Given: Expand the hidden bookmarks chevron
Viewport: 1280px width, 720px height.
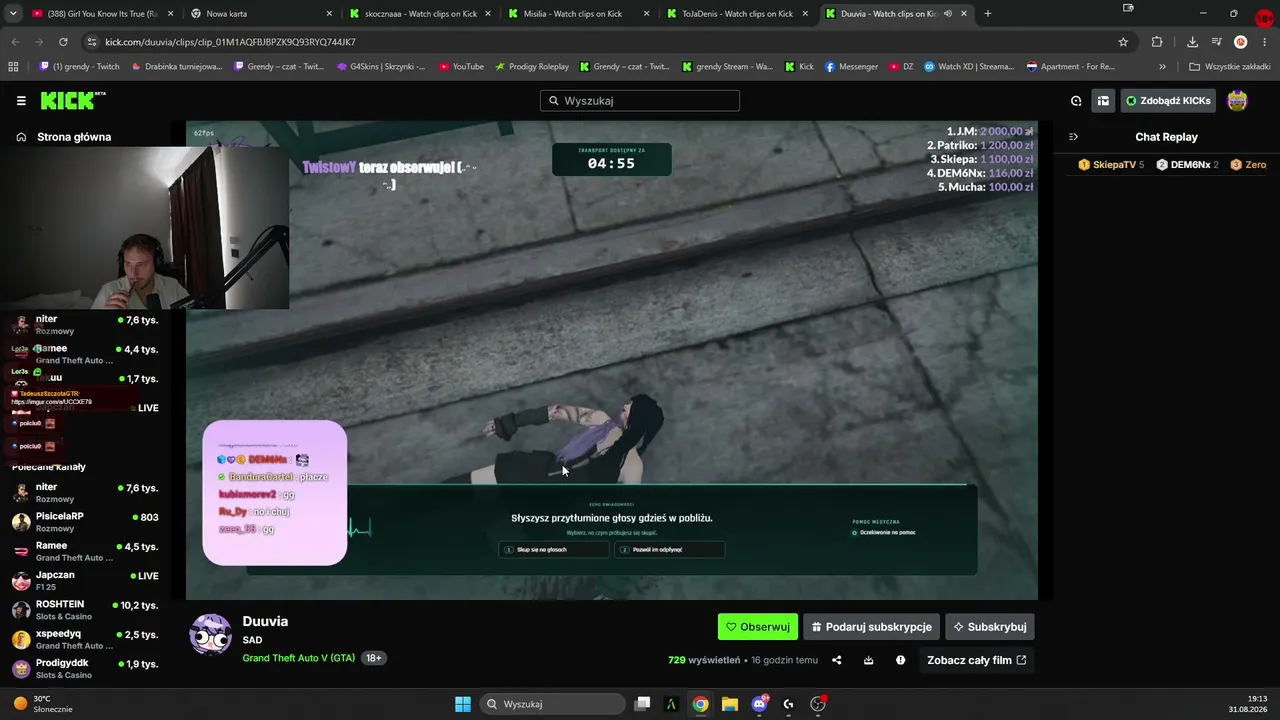Looking at the screenshot, I should pyautogui.click(x=1162, y=67).
